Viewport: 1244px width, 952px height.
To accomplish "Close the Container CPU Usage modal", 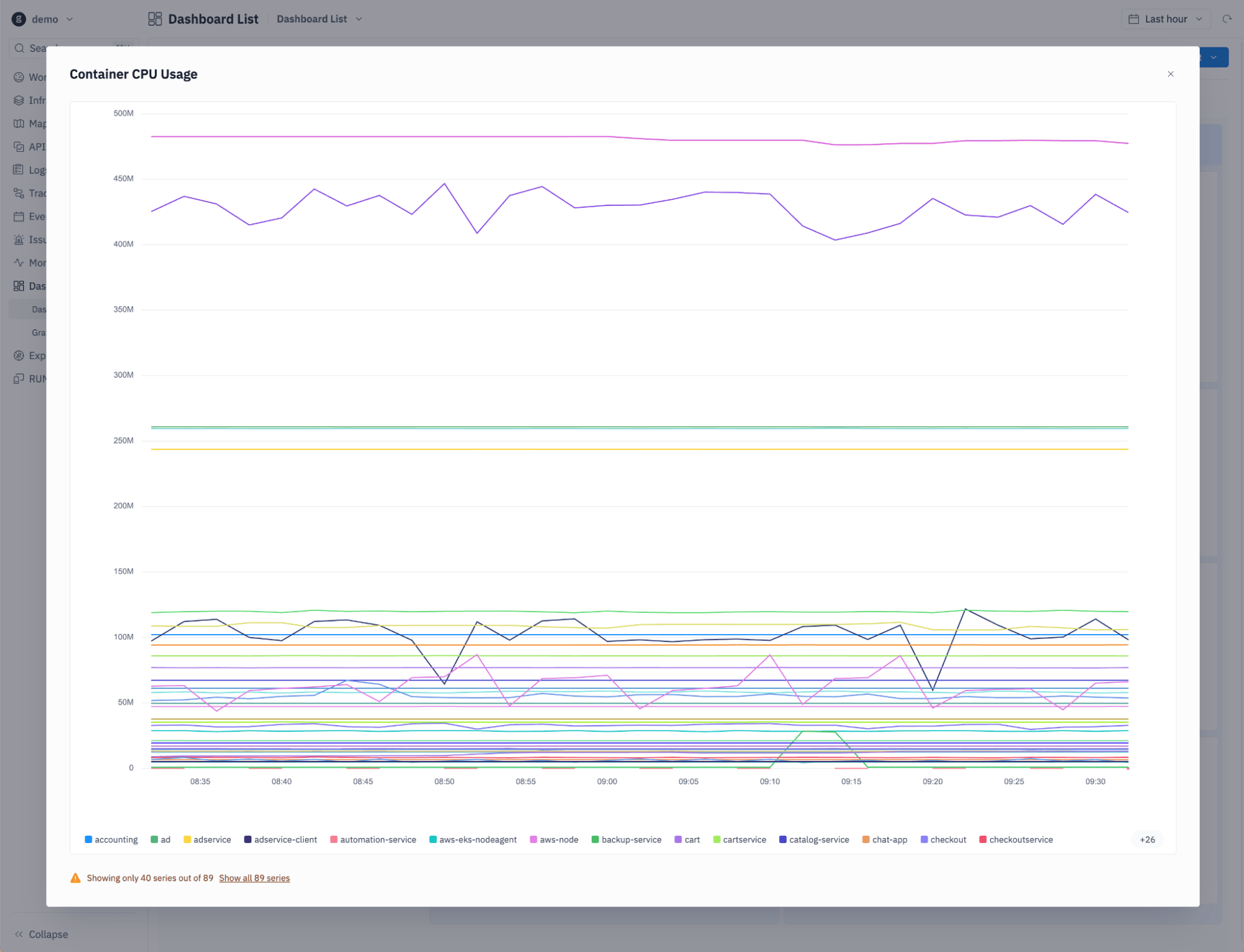I will [x=1170, y=74].
